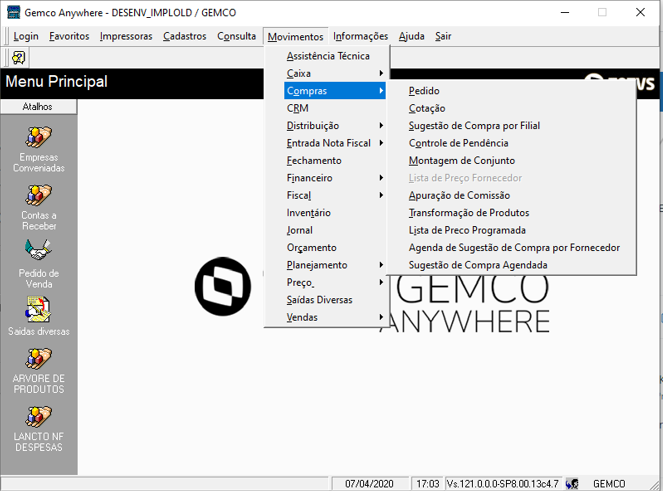The width and height of the screenshot is (663, 491).
Task: Open the Login menu
Action: [x=26, y=36]
